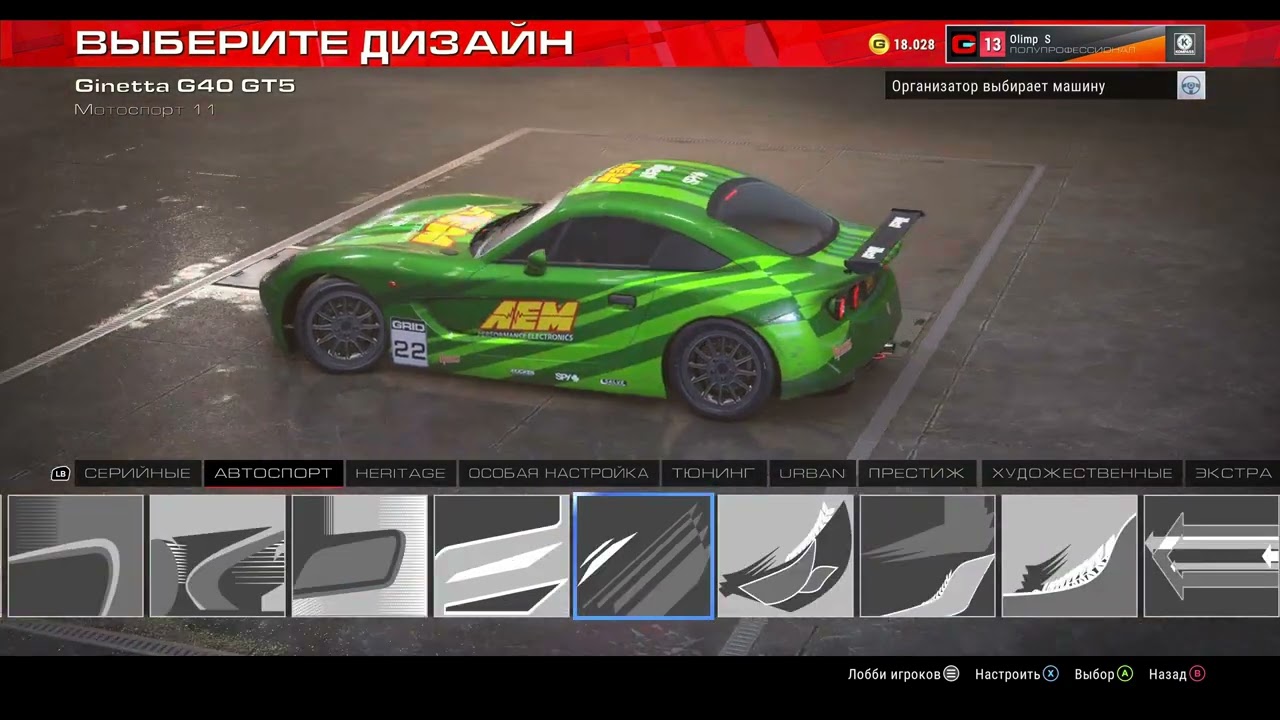Click the Назад label
The height and width of the screenshot is (720, 1280).
1167,674
